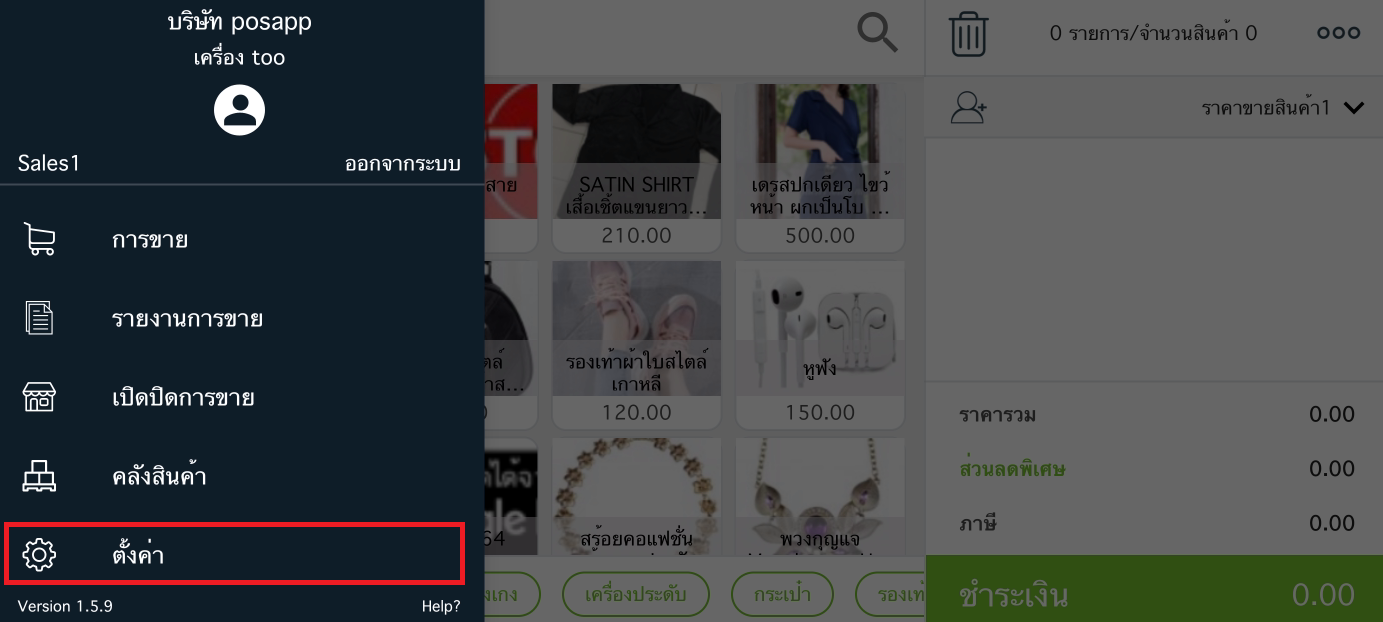Open the ตั้งค่า menu item
This screenshot has width=1383, height=622.
click(234, 553)
